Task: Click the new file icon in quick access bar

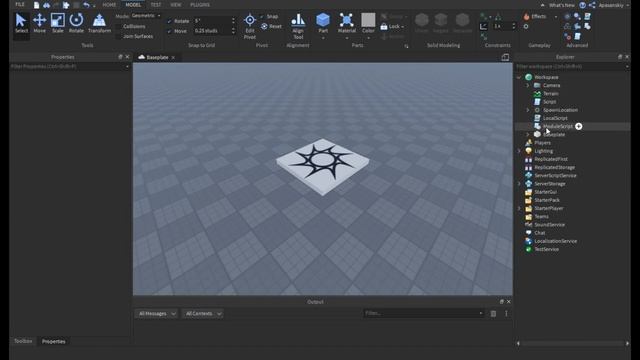Action: (x=36, y=5)
